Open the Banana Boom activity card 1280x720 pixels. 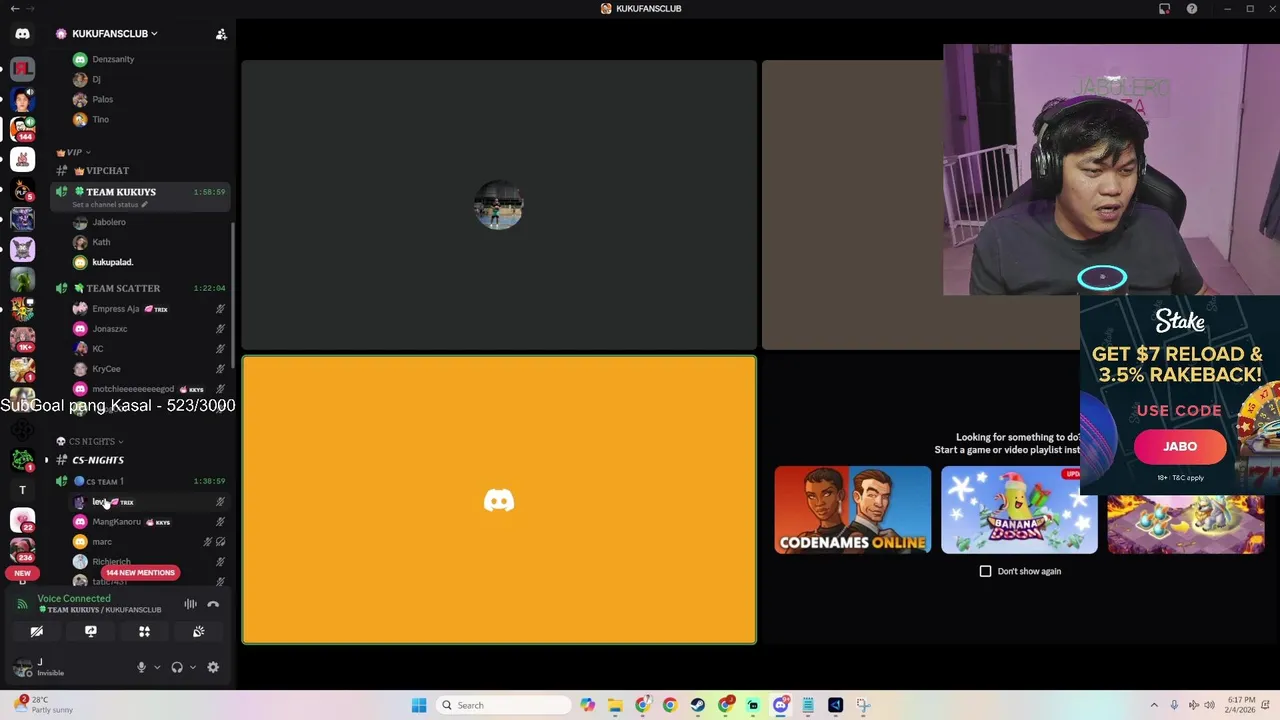1019,510
